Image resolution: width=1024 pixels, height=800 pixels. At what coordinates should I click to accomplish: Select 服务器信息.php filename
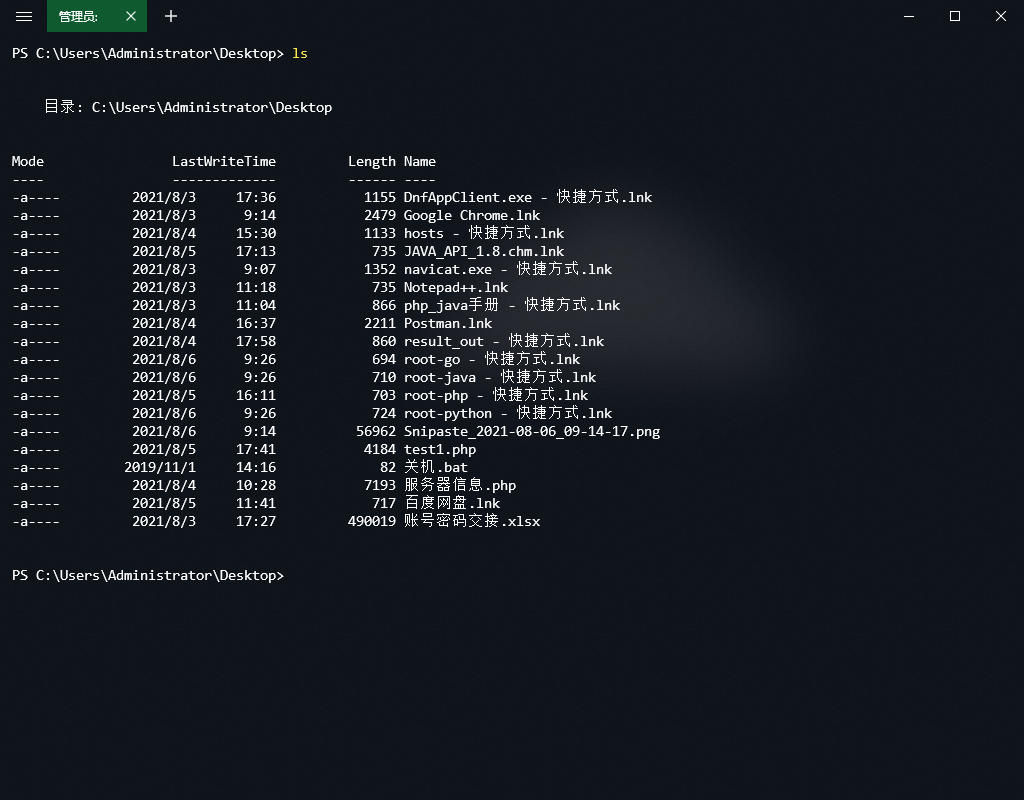point(460,485)
